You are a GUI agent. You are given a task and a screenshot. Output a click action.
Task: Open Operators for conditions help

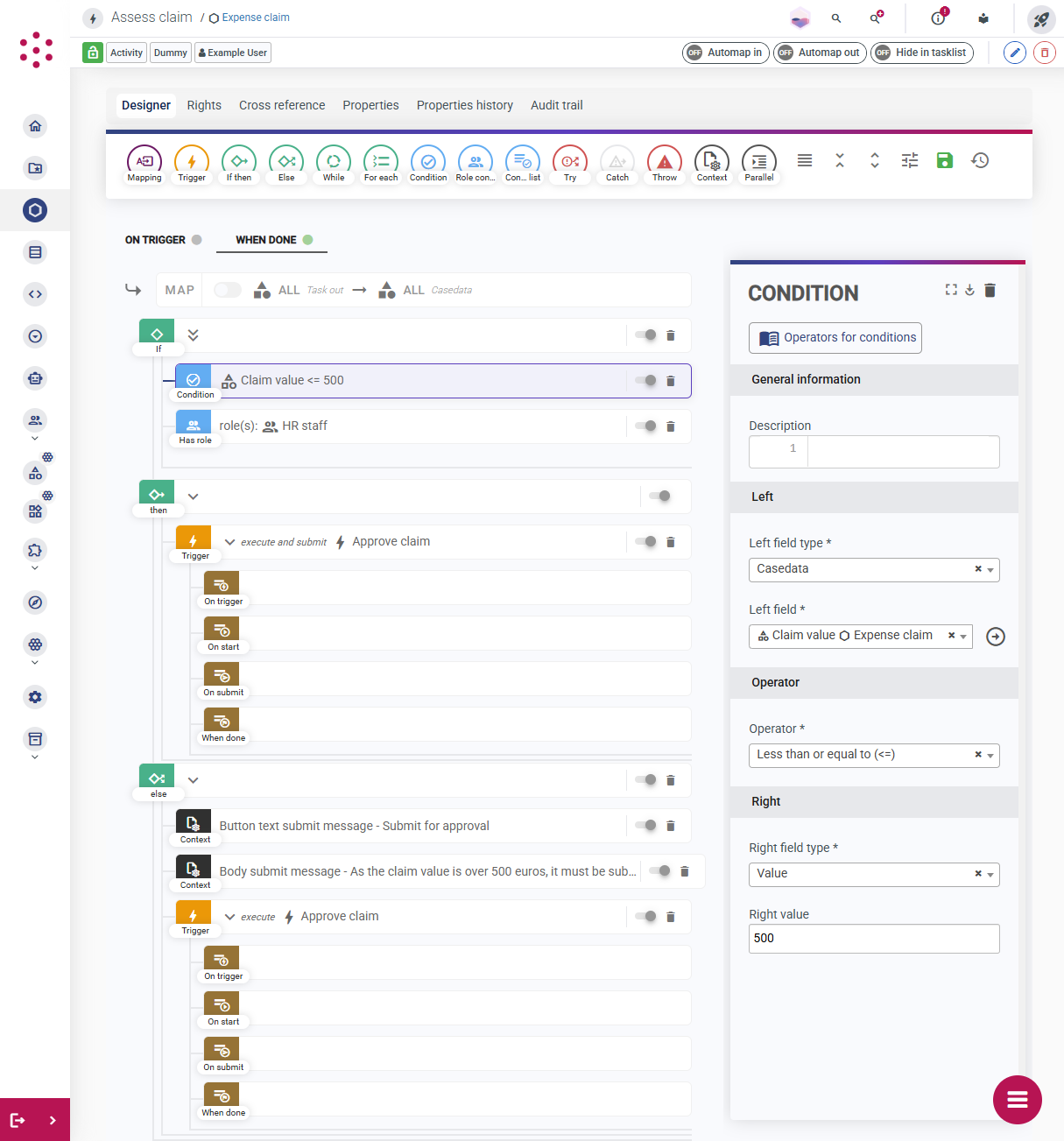(x=835, y=338)
